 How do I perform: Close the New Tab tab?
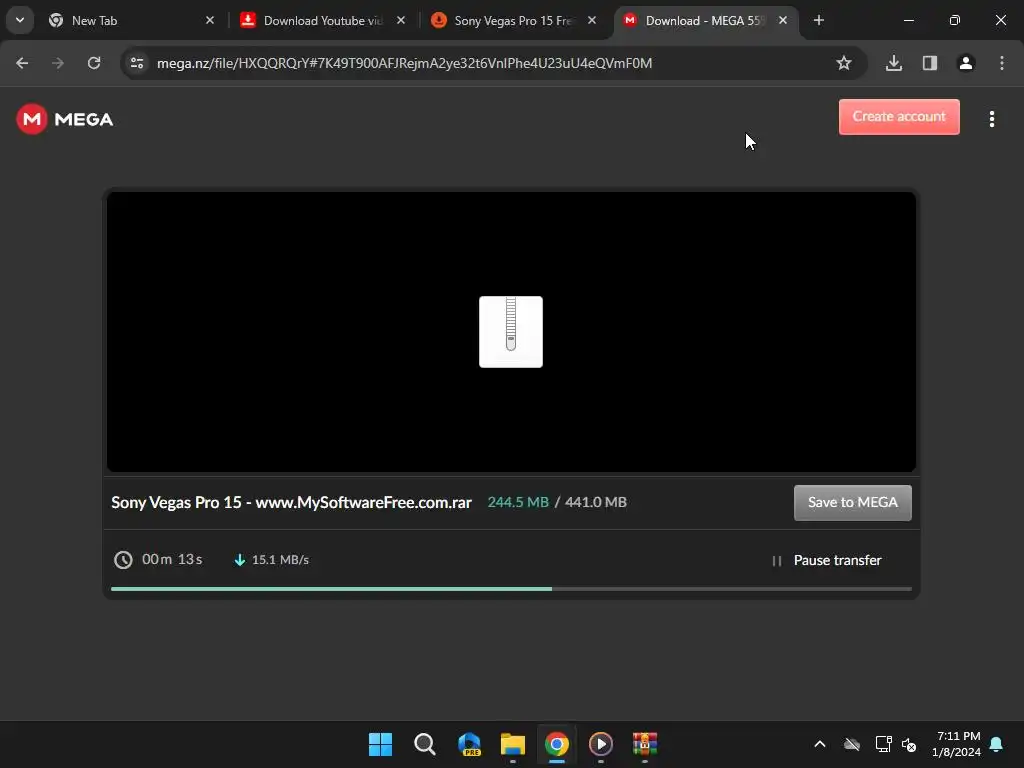210,20
